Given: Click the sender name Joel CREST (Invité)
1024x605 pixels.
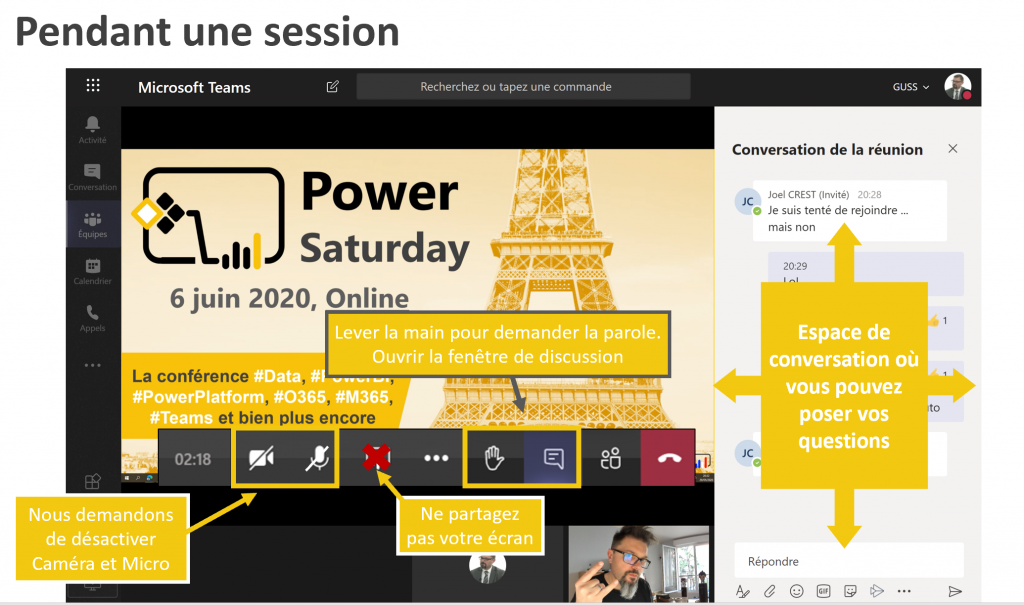Looking at the screenshot, I should point(808,195).
